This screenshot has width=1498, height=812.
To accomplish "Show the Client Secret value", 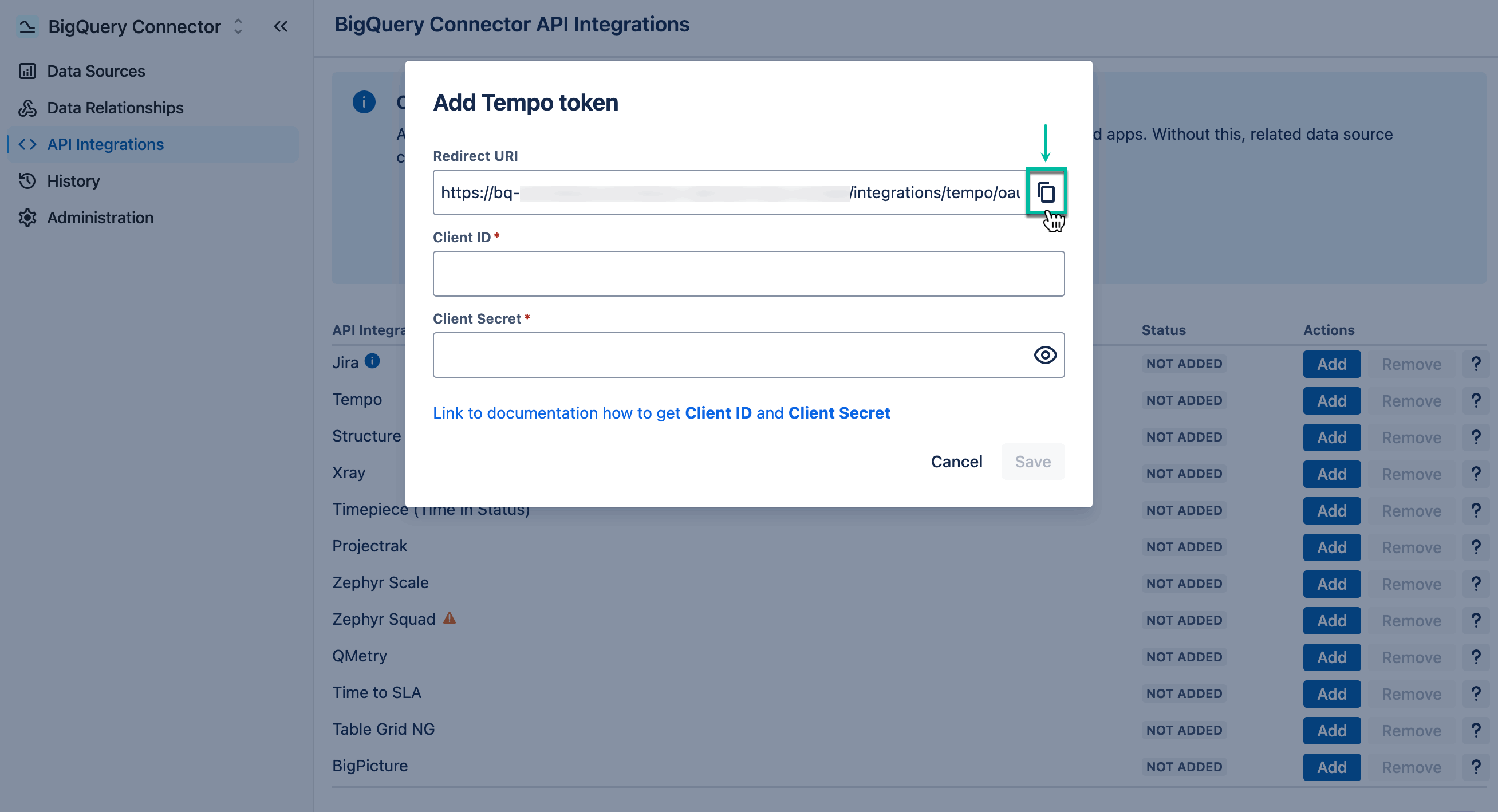I will coord(1044,355).
